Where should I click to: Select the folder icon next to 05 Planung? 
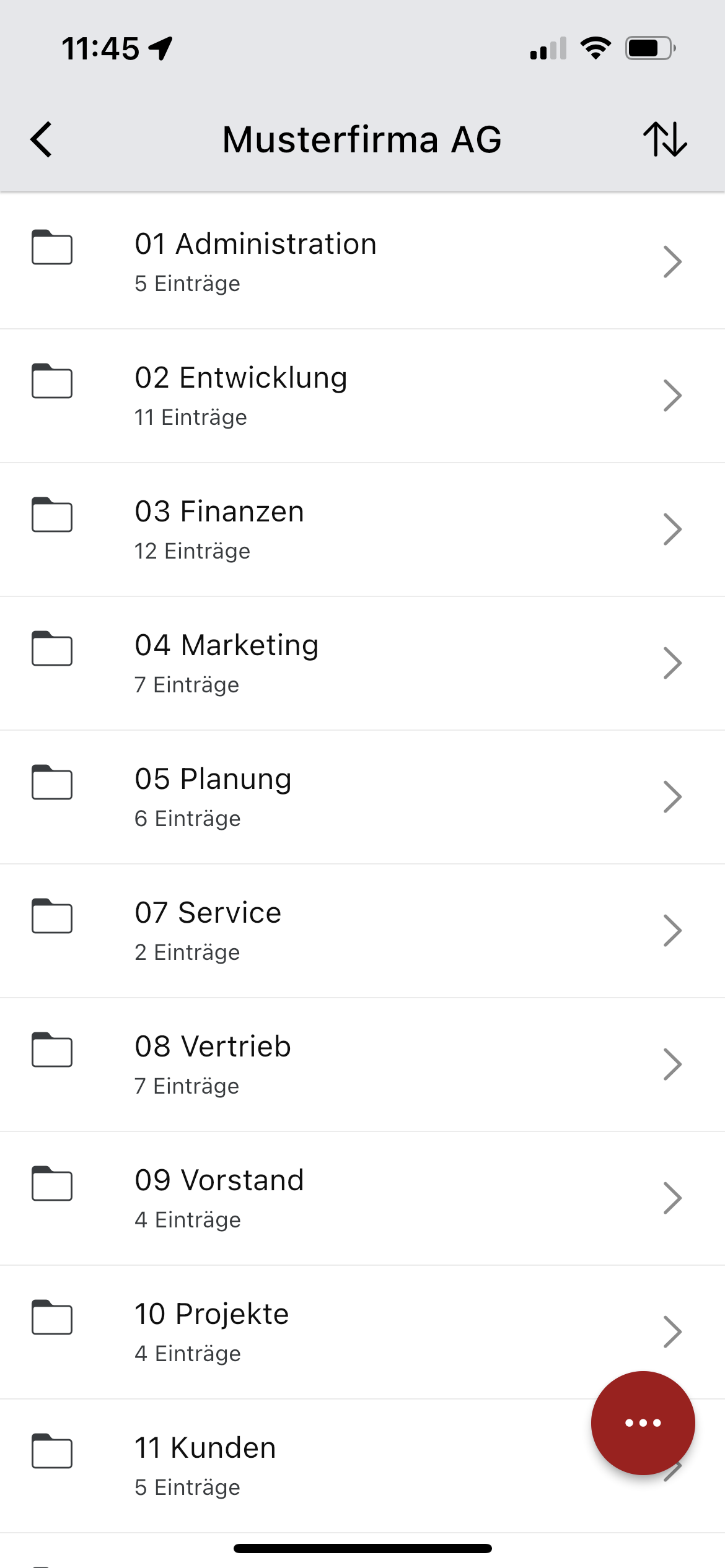point(52,782)
